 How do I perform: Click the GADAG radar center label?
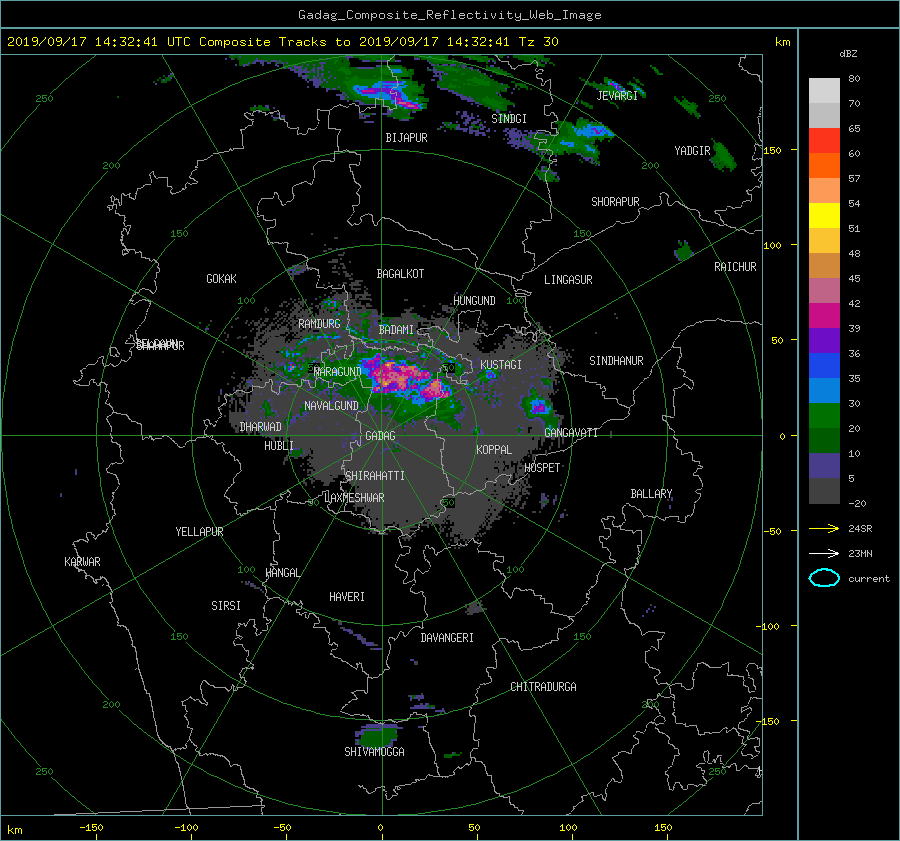coord(380,436)
